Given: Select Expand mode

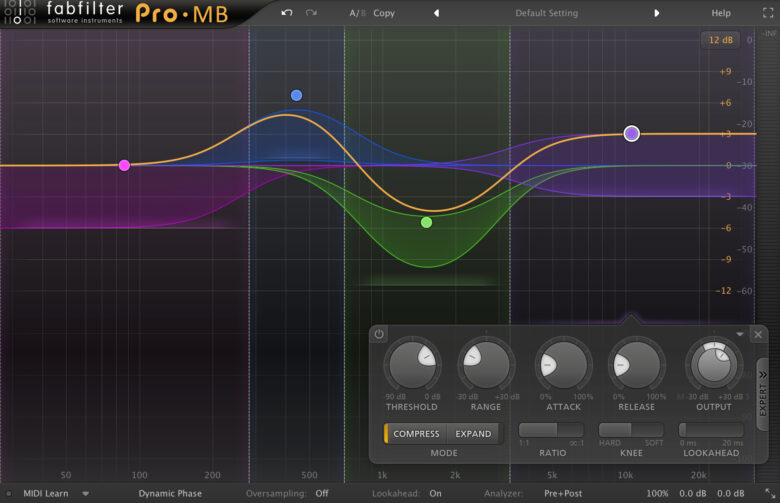Looking at the screenshot, I should click(x=473, y=434).
